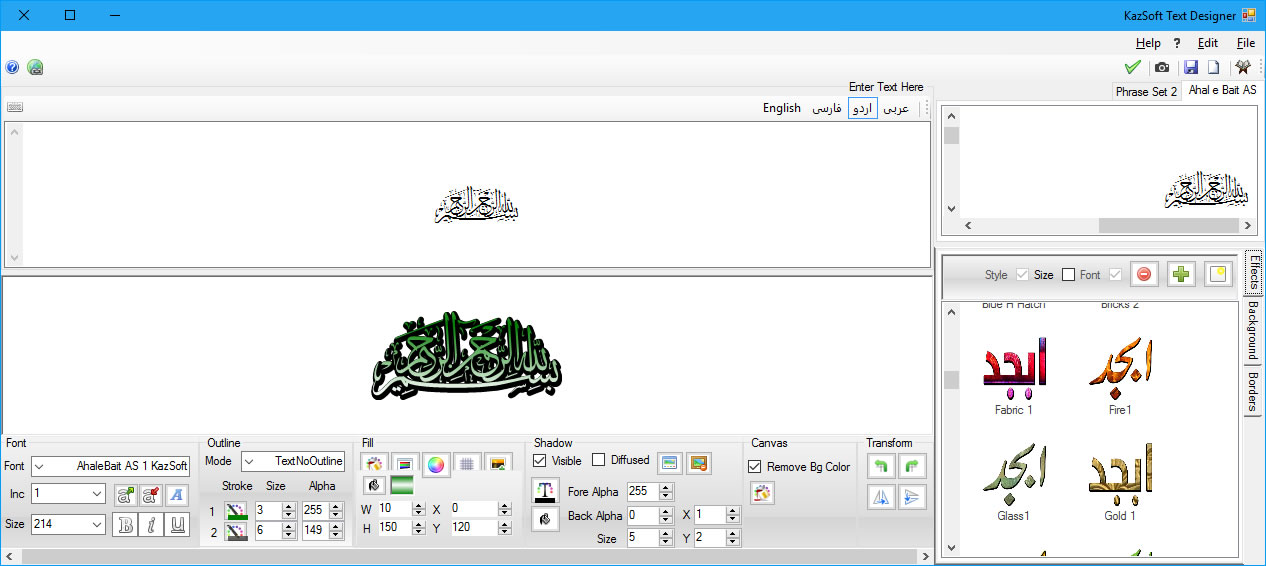Image resolution: width=1266 pixels, height=566 pixels.
Task: Click the flip horizontal transform icon
Action: pyautogui.click(x=881, y=497)
